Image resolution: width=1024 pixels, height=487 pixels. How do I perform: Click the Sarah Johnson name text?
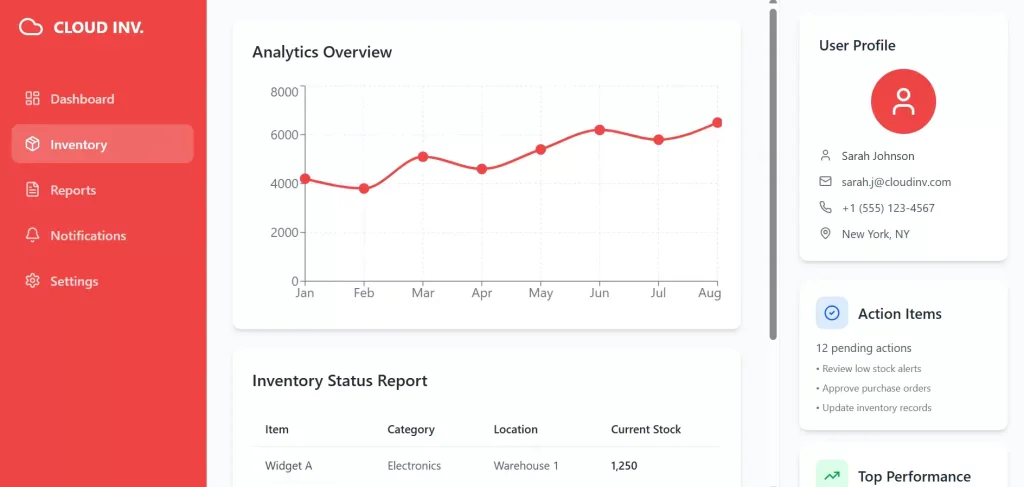[878, 156]
